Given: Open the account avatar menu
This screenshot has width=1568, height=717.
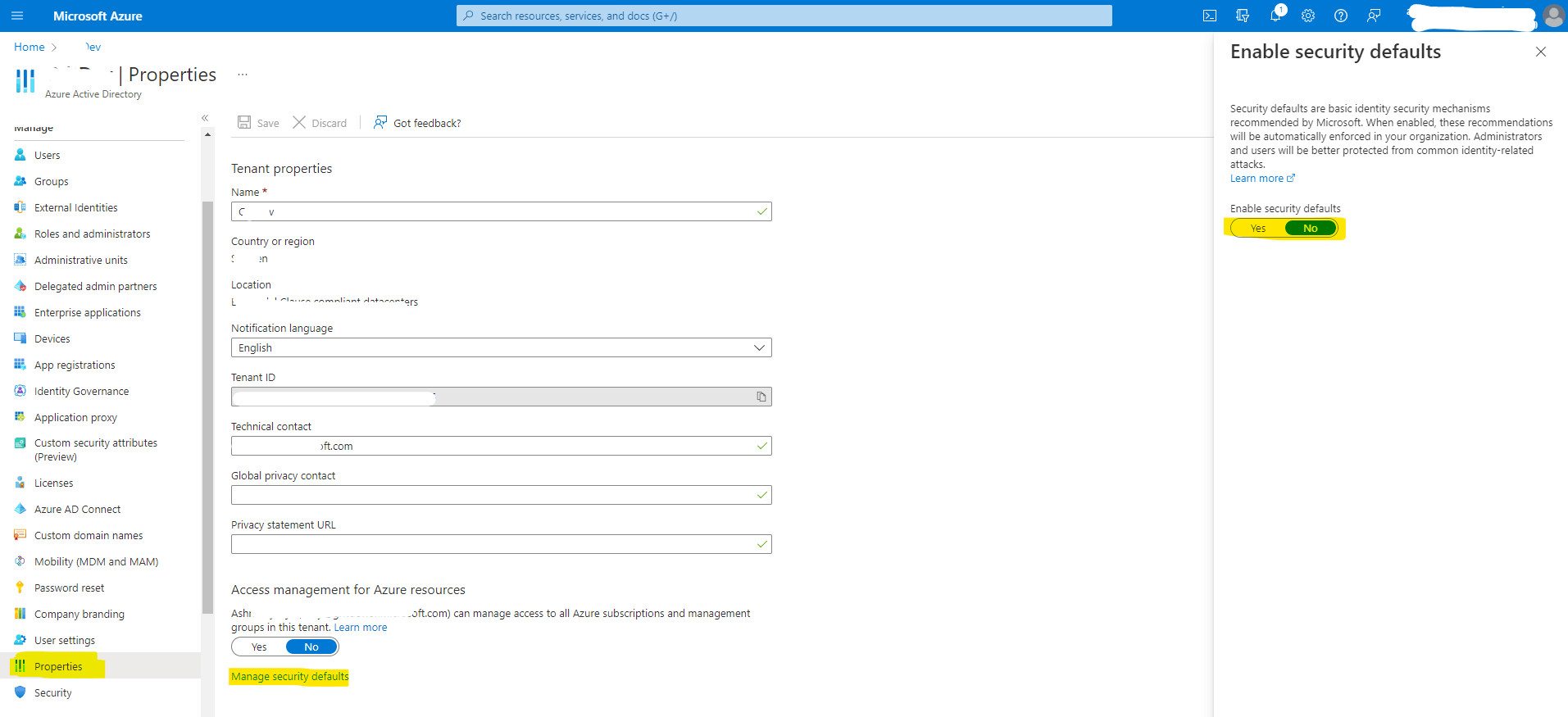Looking at the screenshot, I should (1553, 16).
